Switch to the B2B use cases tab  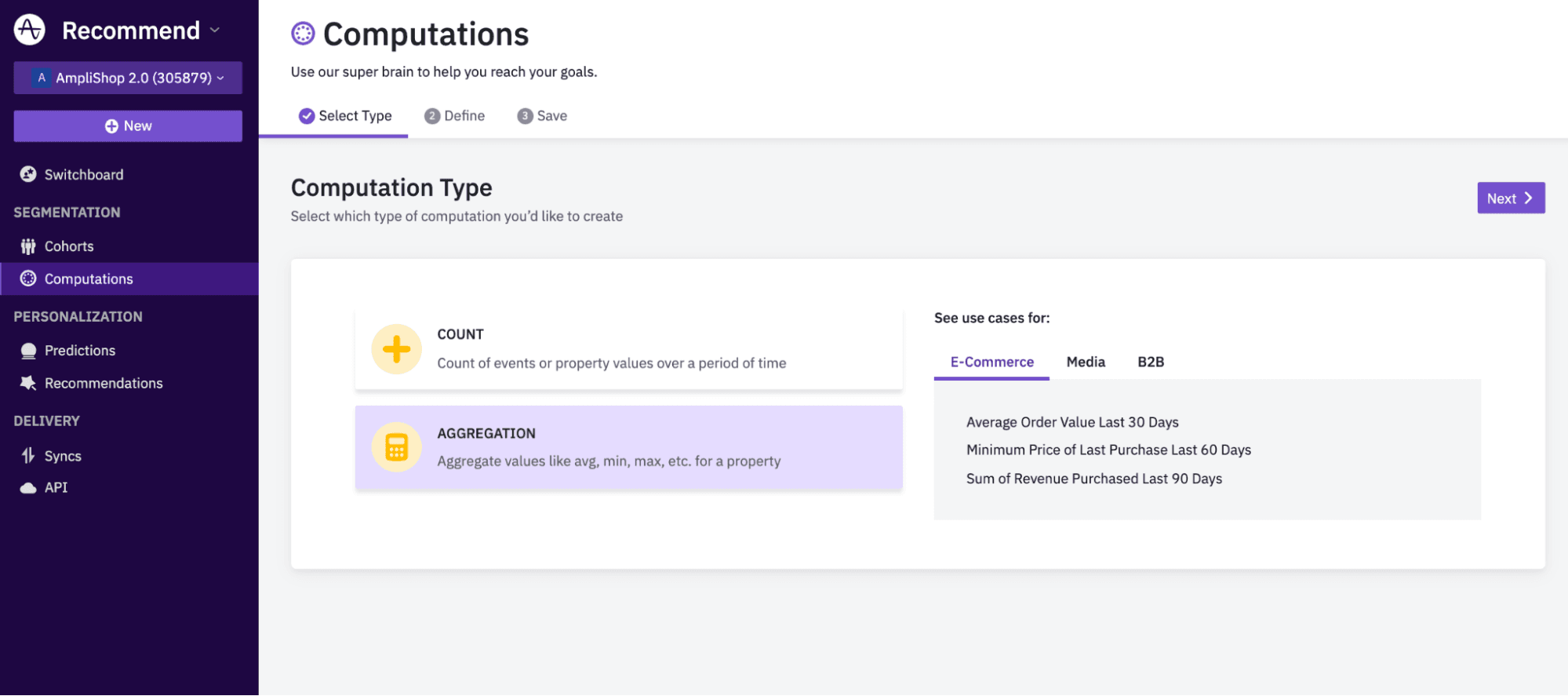pyautogui.click(x=1150, y=362)
